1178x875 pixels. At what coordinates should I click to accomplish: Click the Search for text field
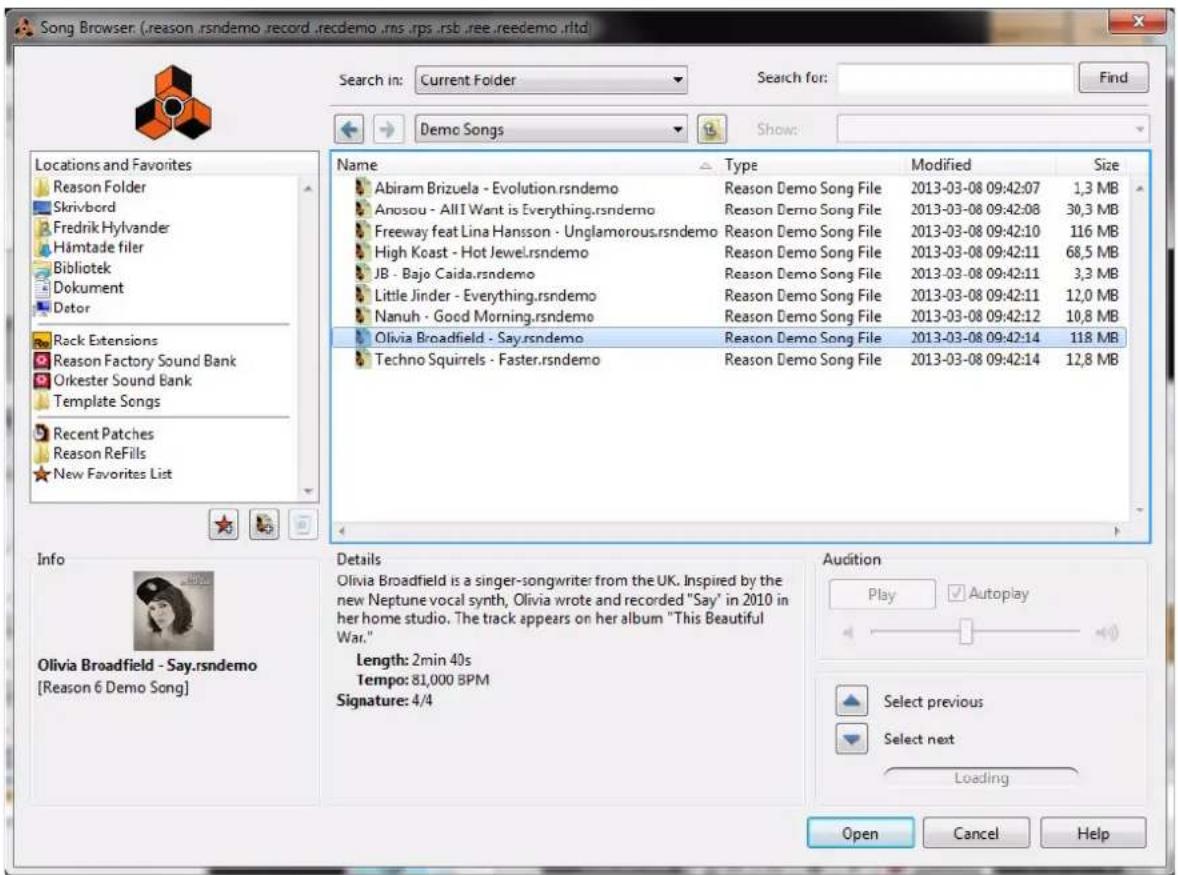[955, 77]
